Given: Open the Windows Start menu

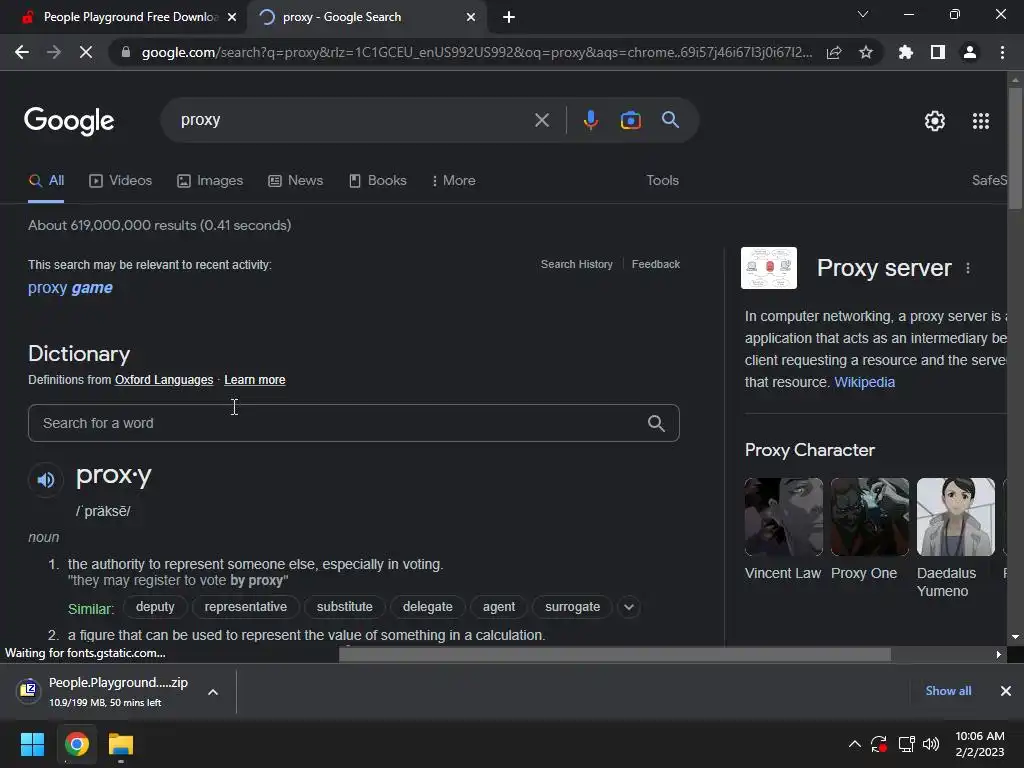Looking at the screenshot, I should pyautogui.click(x=32, y=744).
